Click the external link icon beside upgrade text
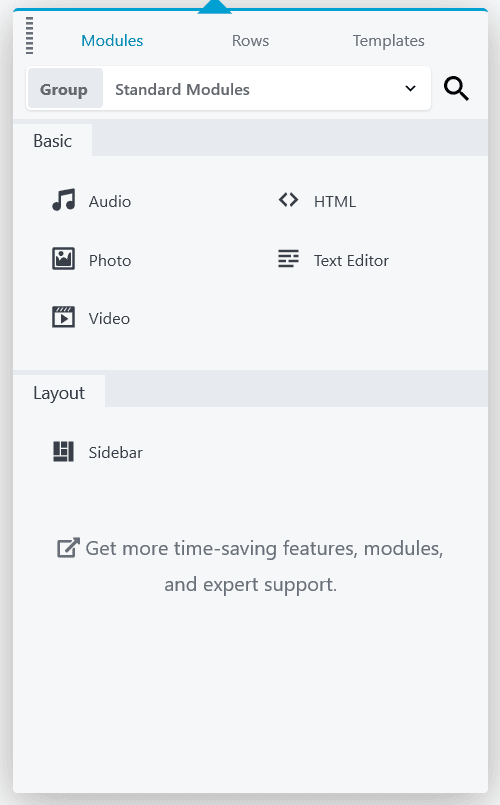Viewport: 500px width, 805px height. (x=68, y=548)
